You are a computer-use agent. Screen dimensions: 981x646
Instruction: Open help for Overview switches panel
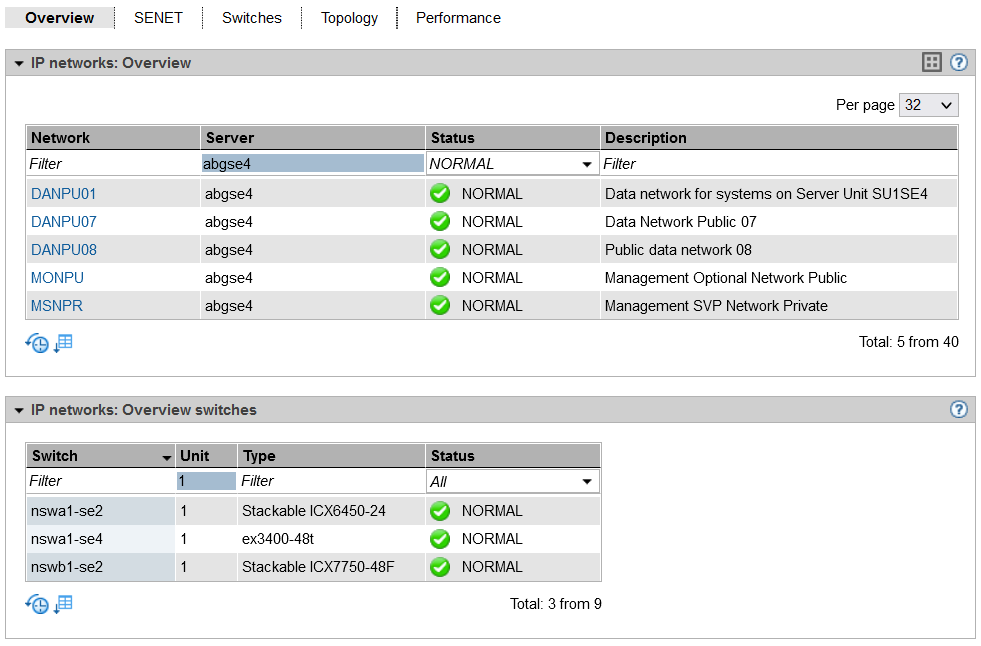[958, 409]
